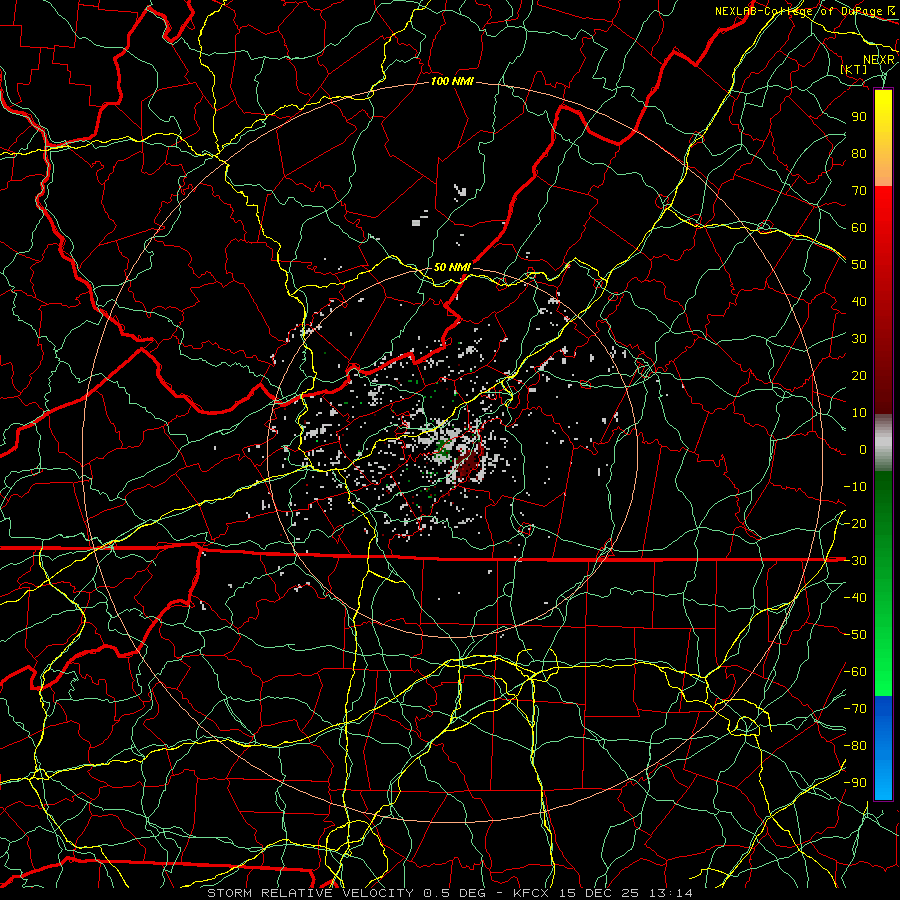Click the 10 value on the velocity scale
Viewport: 900px width, 900px height.
coord(859,413)
